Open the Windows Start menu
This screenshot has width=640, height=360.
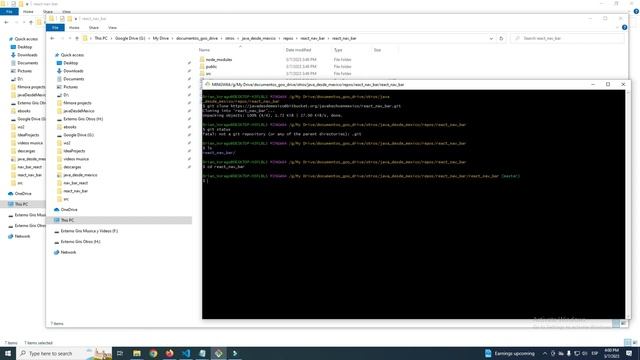8,353
